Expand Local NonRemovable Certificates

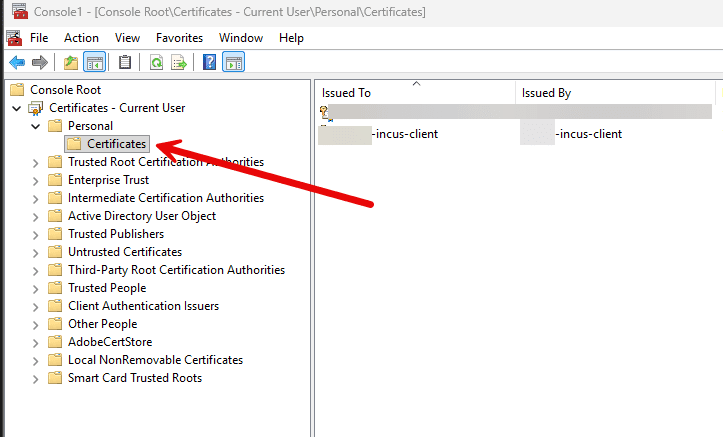[x=36, y=360]
